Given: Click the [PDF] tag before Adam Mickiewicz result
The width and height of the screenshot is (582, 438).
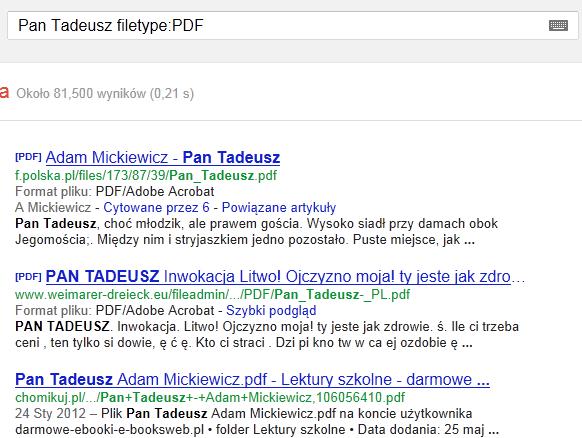Looking at the screenshot, I should pyautogui.click(x=28, y=157).
